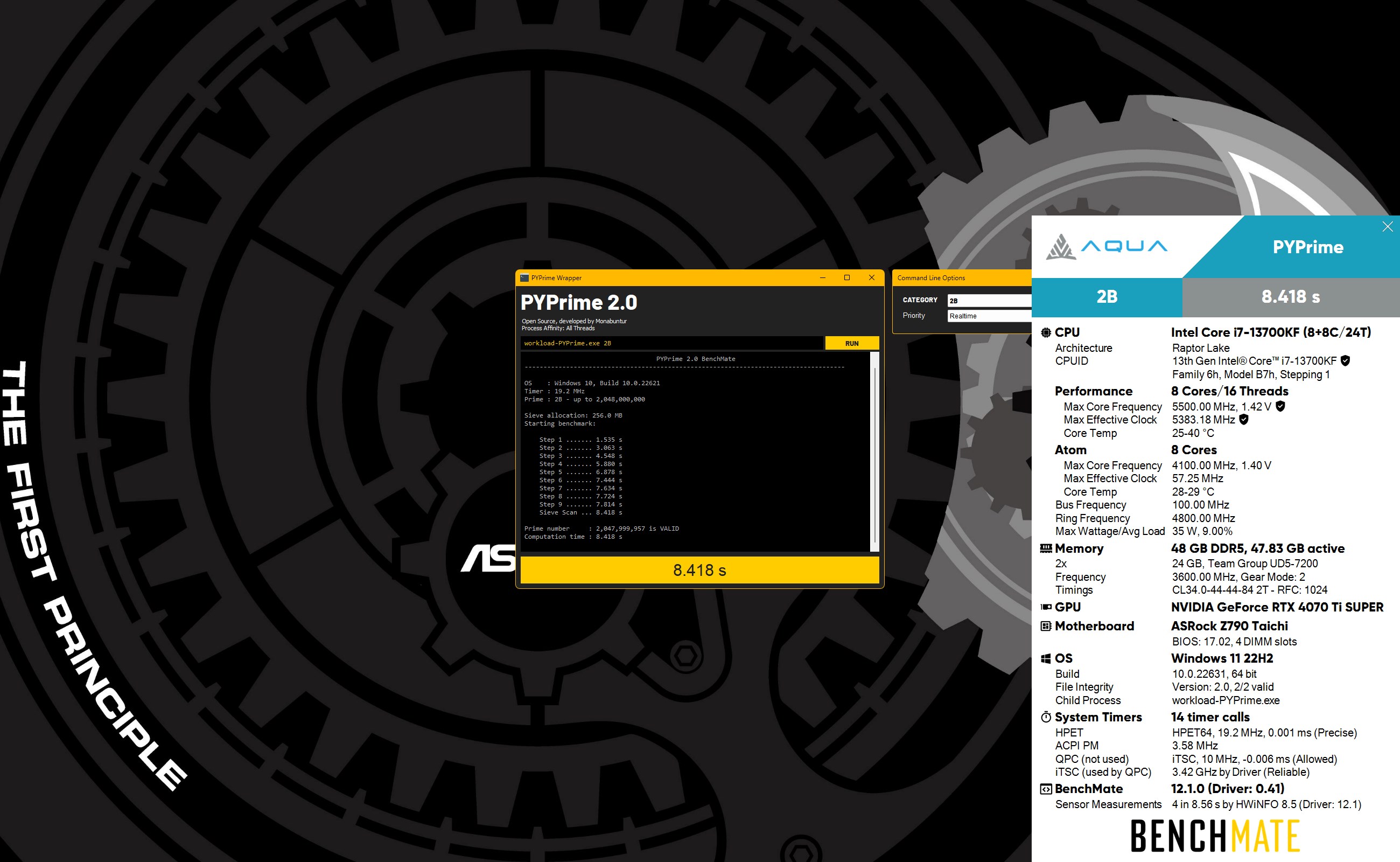Click 'Sieve Scan ... 8.418 s' console line

click(x=580, y=512)
